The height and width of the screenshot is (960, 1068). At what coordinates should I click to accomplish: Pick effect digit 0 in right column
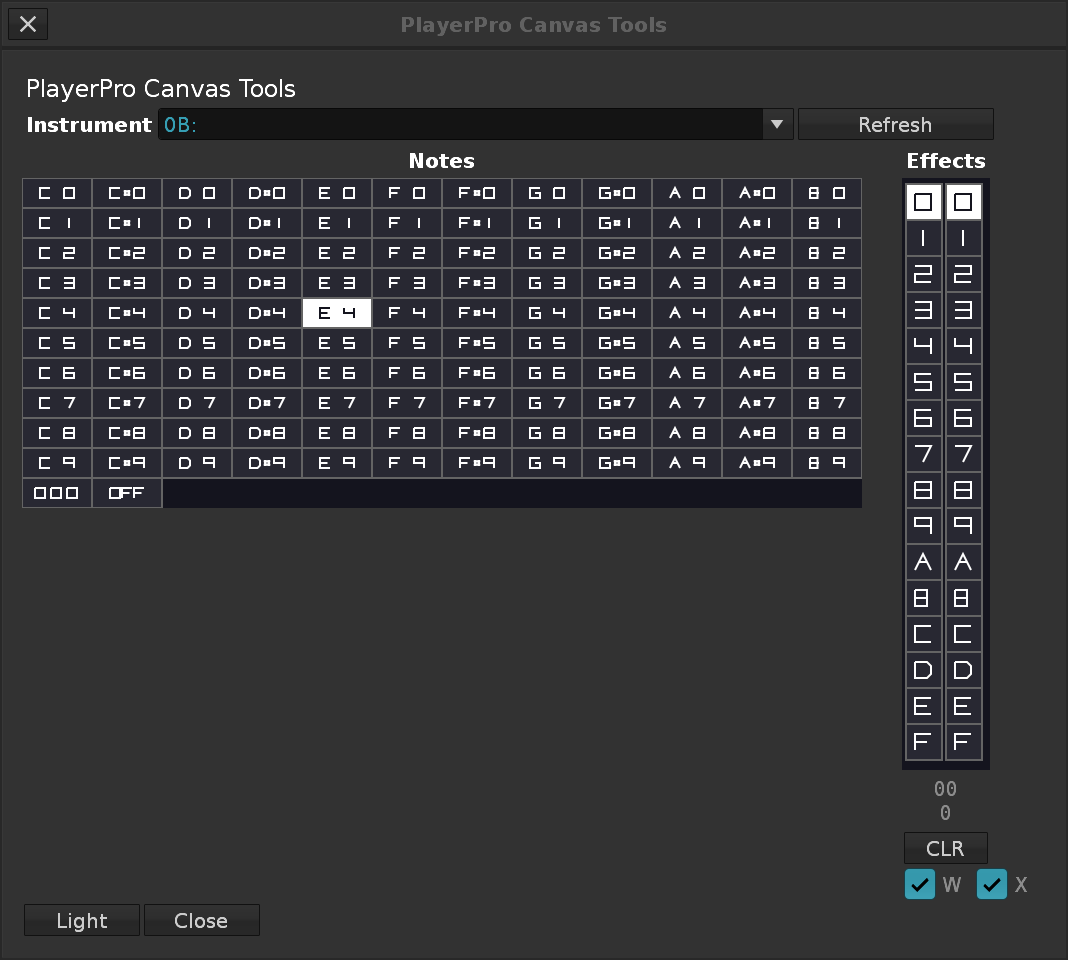click(963, 202)
